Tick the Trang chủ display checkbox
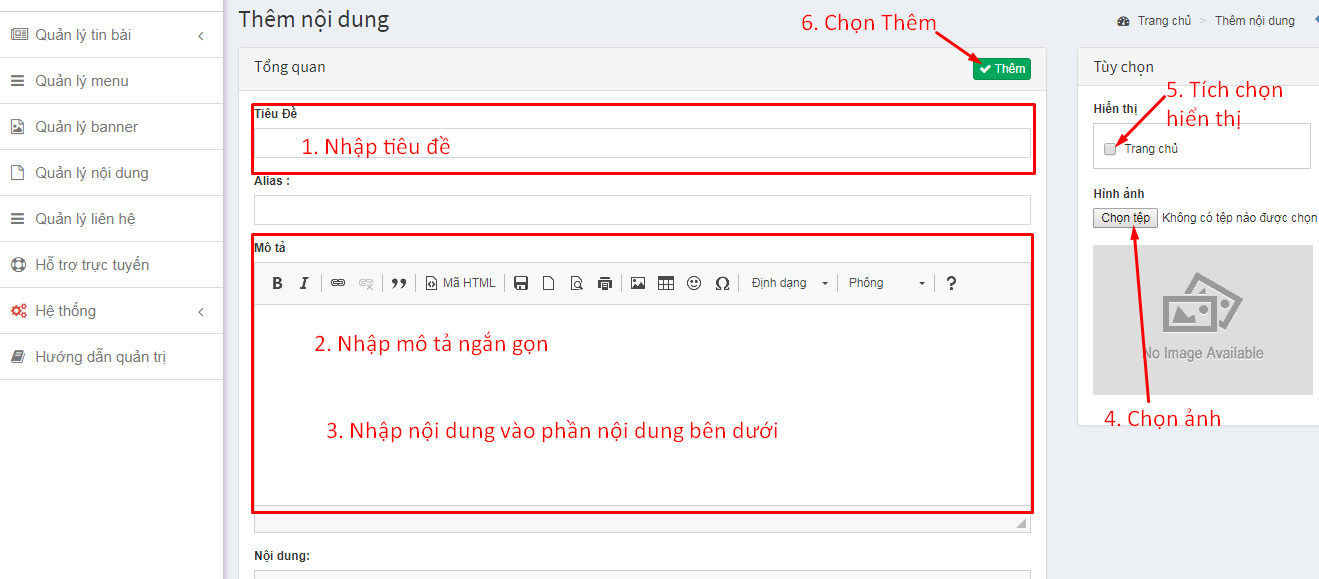1319x579 pixels. pos(1110,149)
